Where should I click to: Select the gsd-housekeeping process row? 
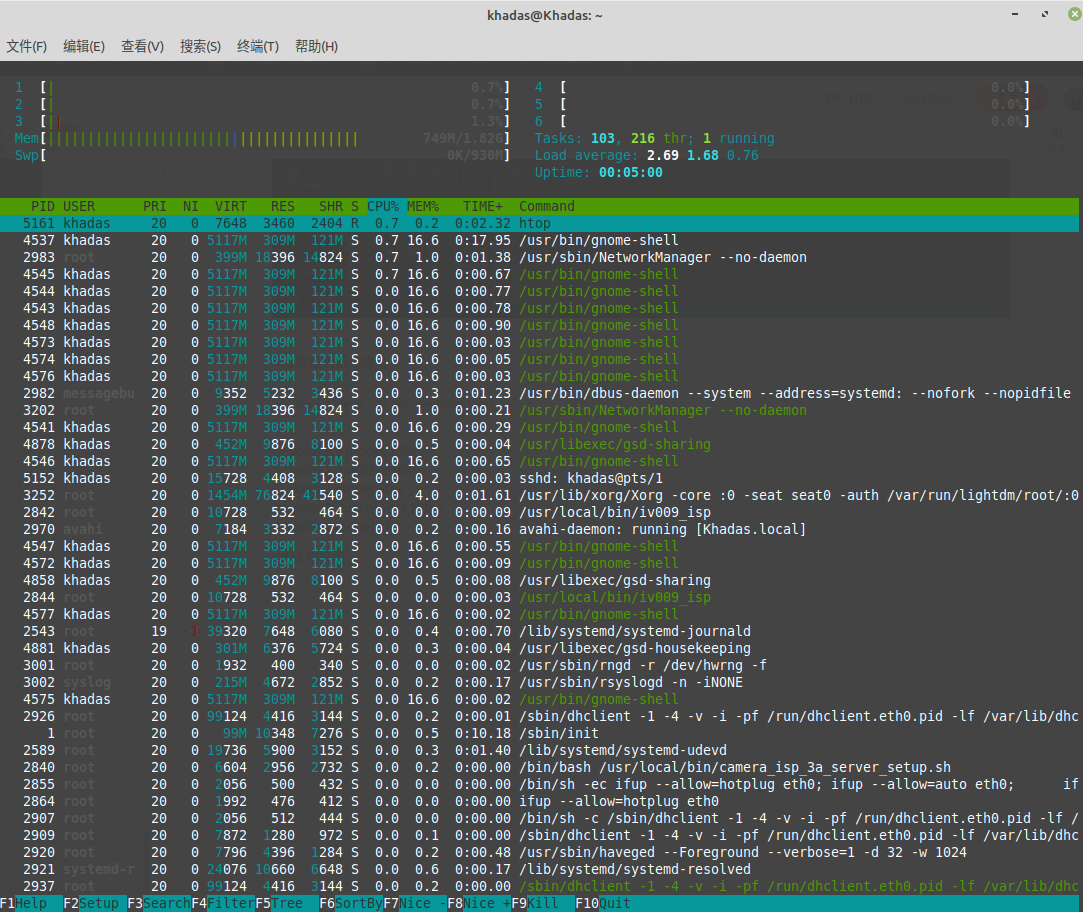539,649
